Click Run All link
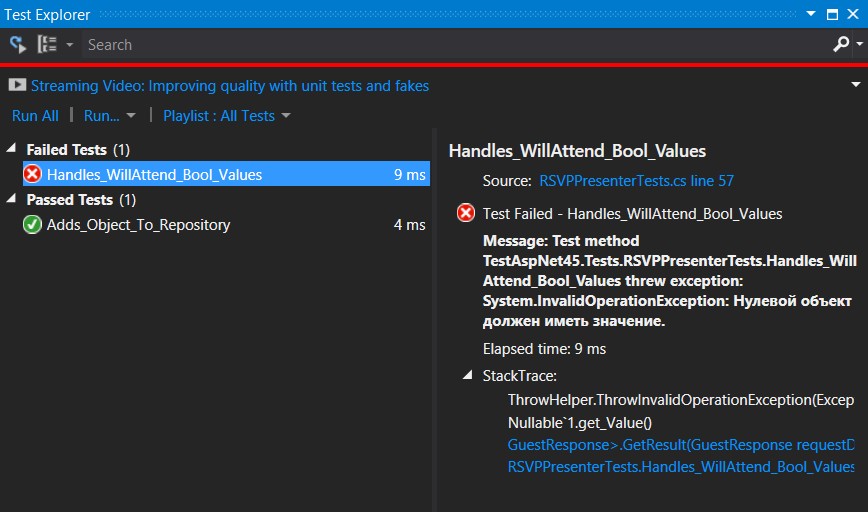The width and height of the screenshot is (868, 512). coord(35,116)
